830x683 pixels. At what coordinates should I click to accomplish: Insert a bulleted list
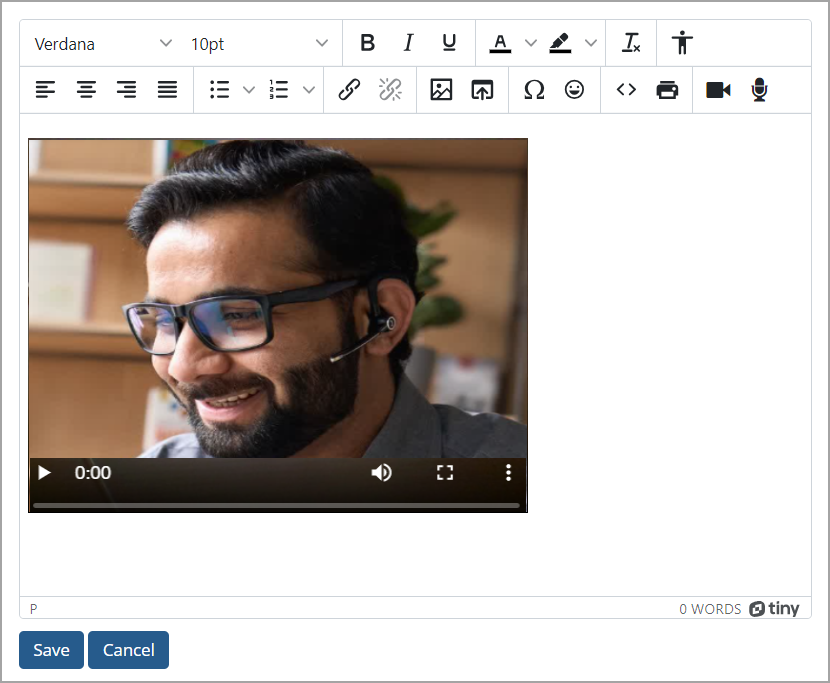220,89
